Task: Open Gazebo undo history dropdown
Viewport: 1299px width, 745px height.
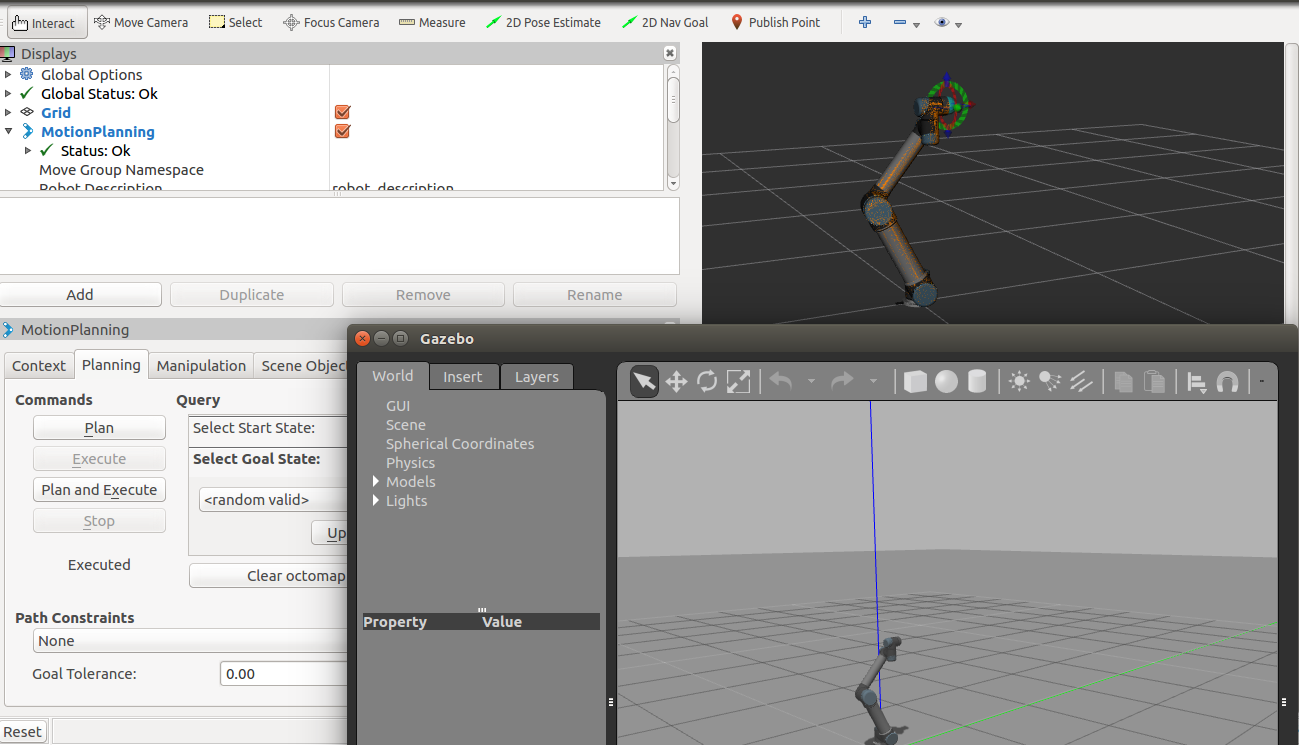Action: [811, 382]
